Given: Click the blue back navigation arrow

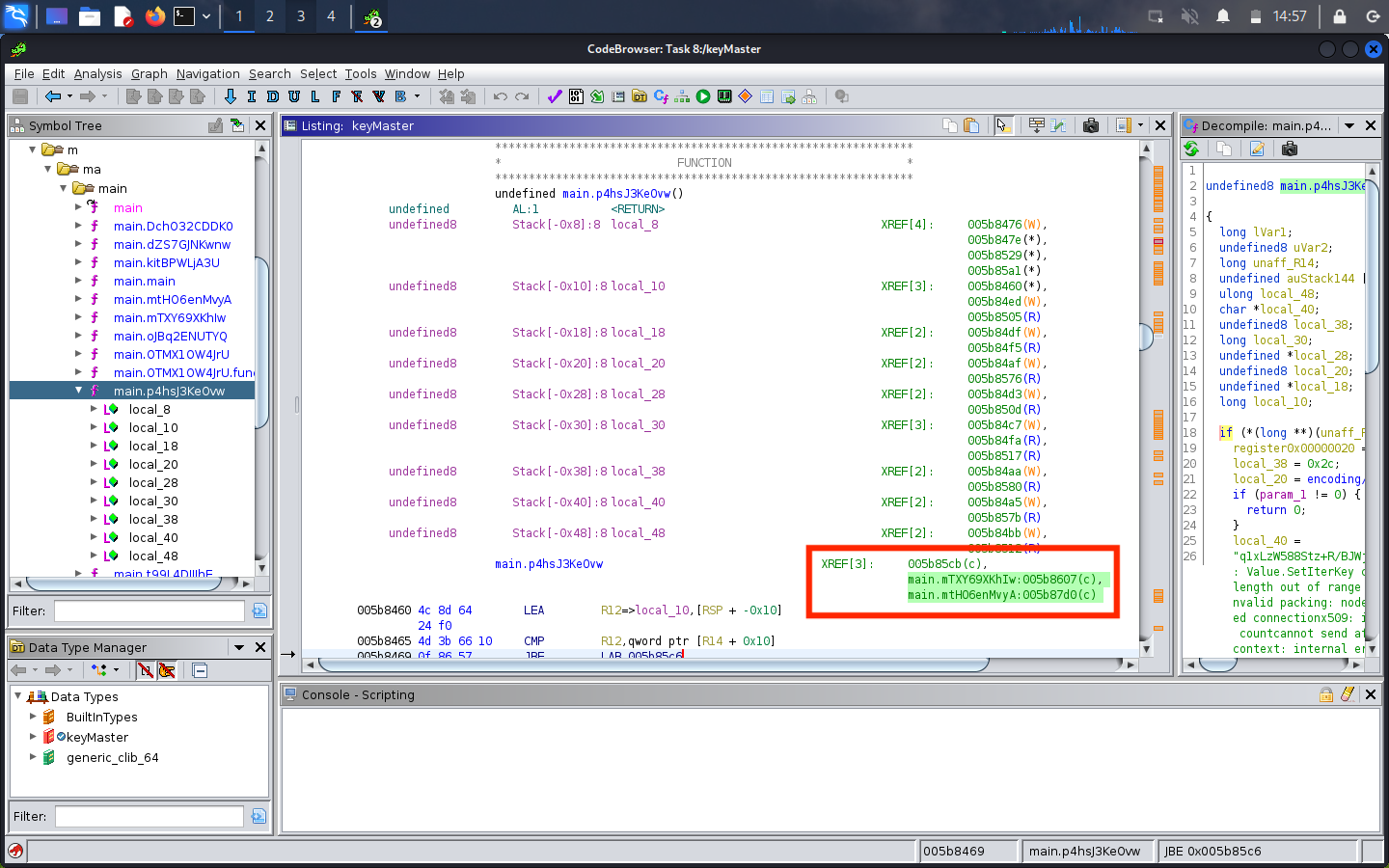Looking at the screenshot, I should pos(53,96).
